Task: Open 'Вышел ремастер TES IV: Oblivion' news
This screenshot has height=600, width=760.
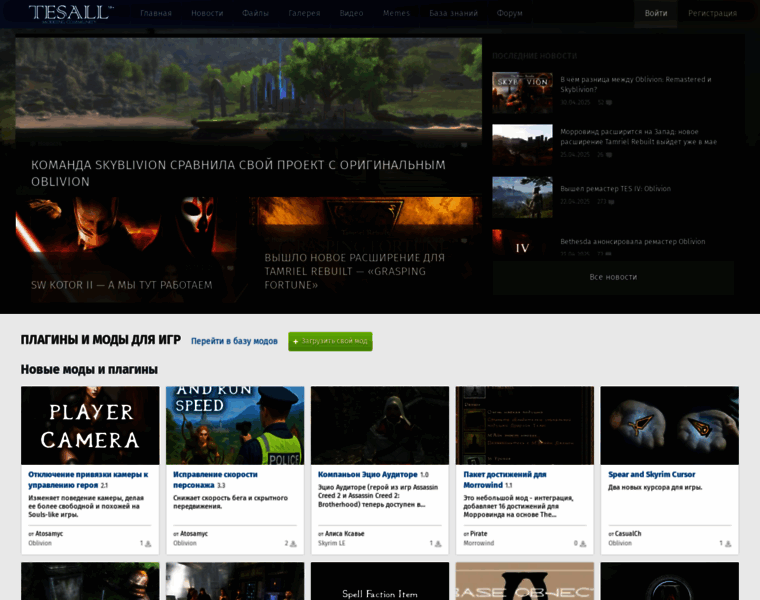Action: [x=616, y=189]
